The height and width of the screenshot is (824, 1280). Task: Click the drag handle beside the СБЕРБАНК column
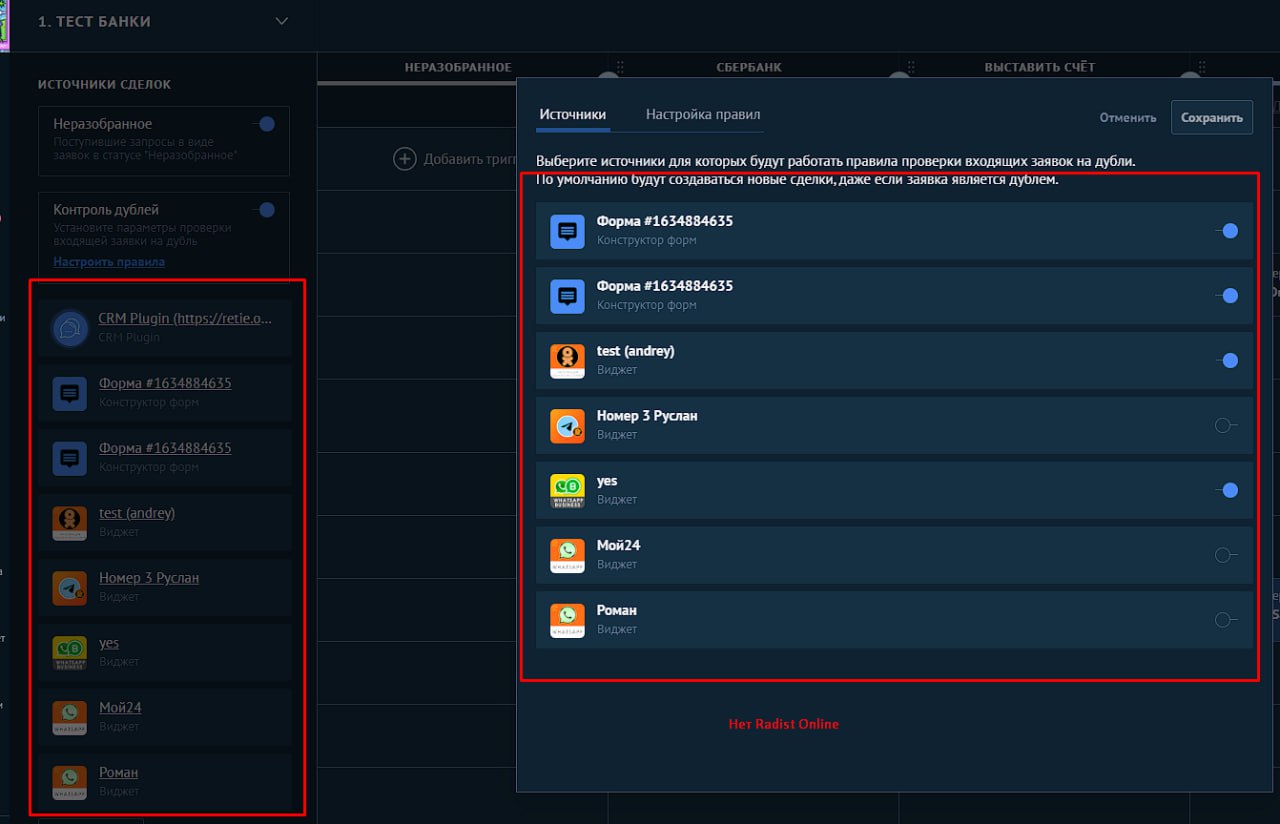[620, 67]
